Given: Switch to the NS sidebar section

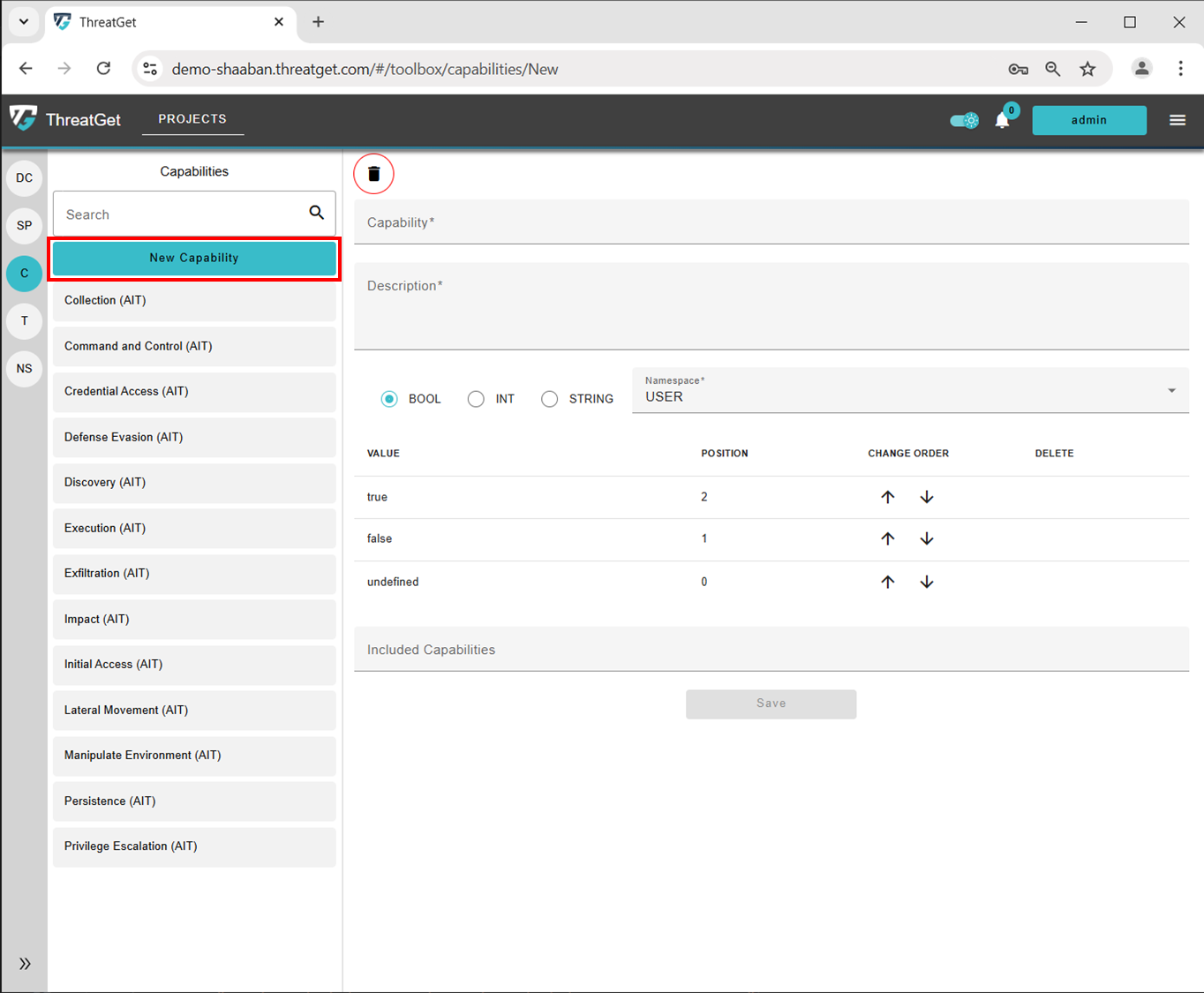Looking at the screenshot, I should (x=24, y=368).
